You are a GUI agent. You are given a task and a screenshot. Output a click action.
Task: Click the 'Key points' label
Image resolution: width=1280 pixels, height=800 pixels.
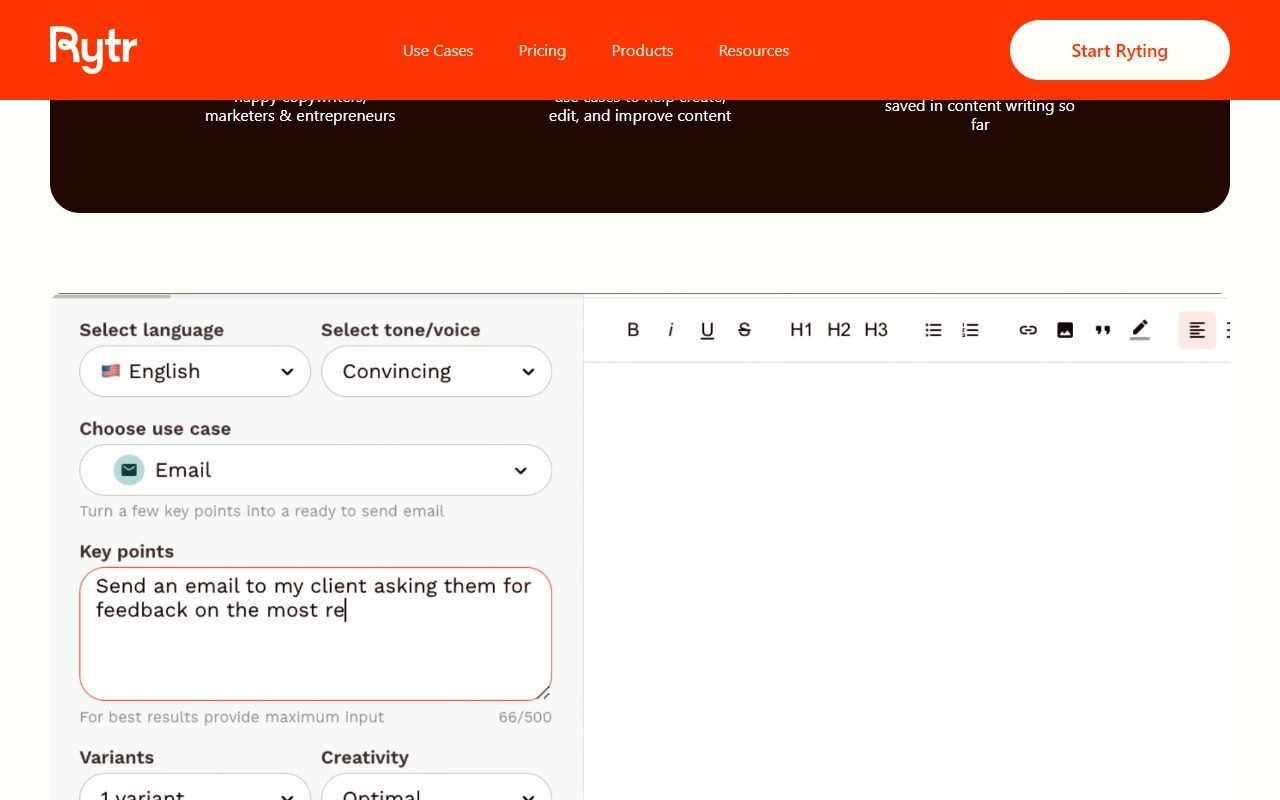(127, 552)
